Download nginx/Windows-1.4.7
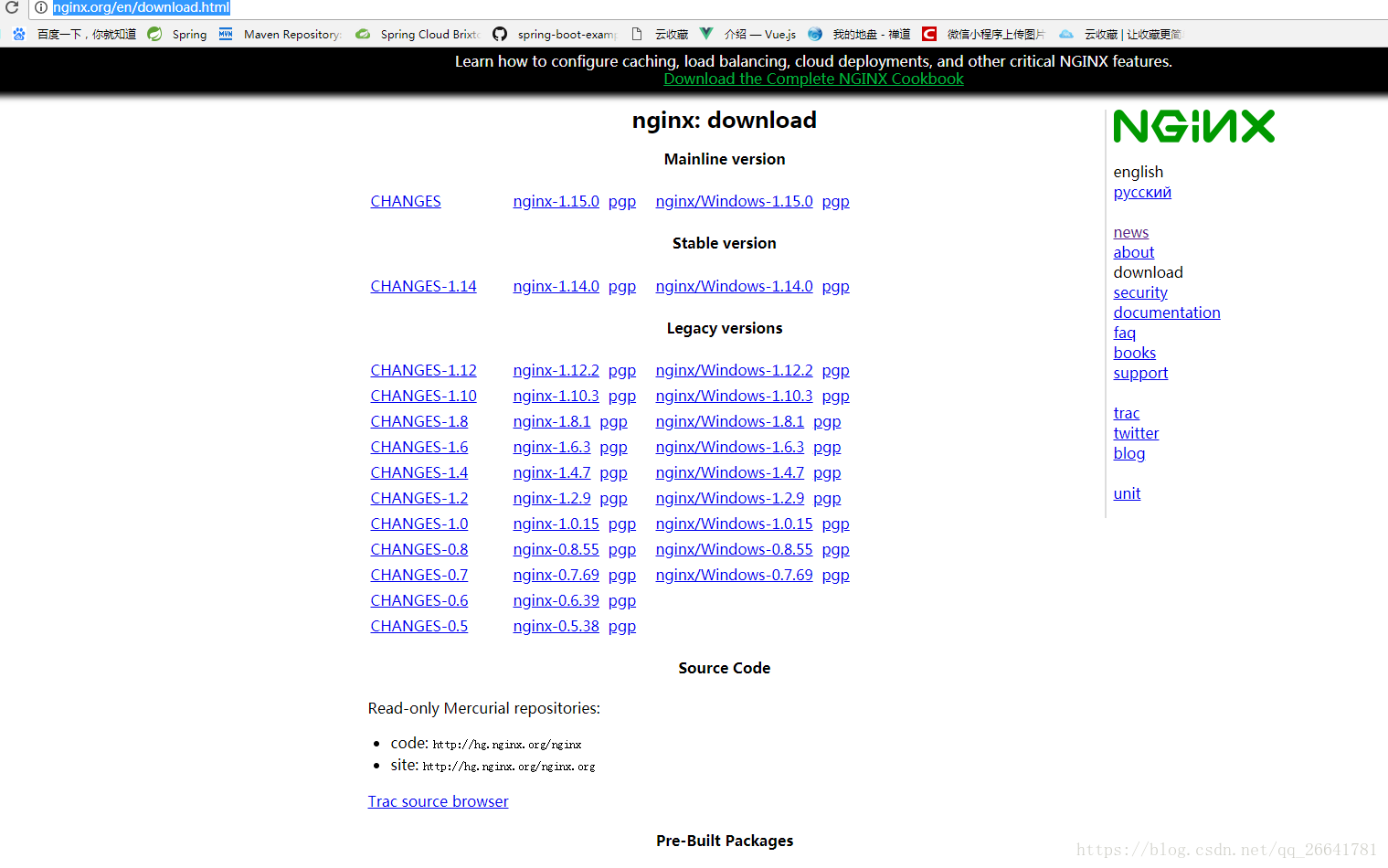This screenshot has height=868, width=1388. click(x=730, y=472)
